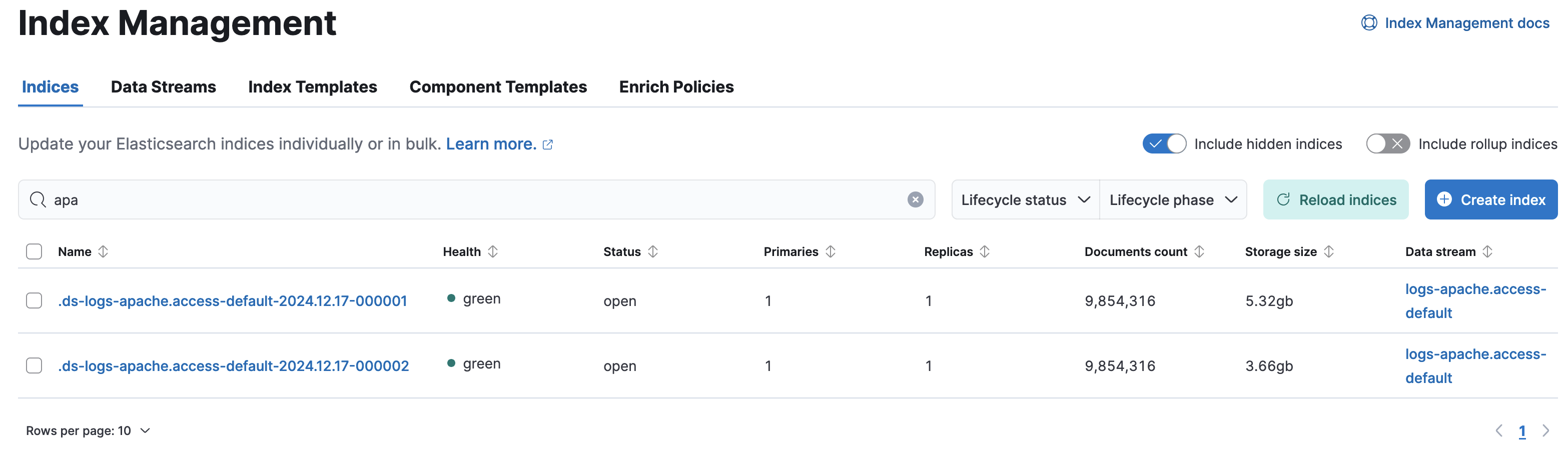Screen dimensions: 1568x466
Task: Sort by Status column arrows icon
Action: click(x=653, y=251)
